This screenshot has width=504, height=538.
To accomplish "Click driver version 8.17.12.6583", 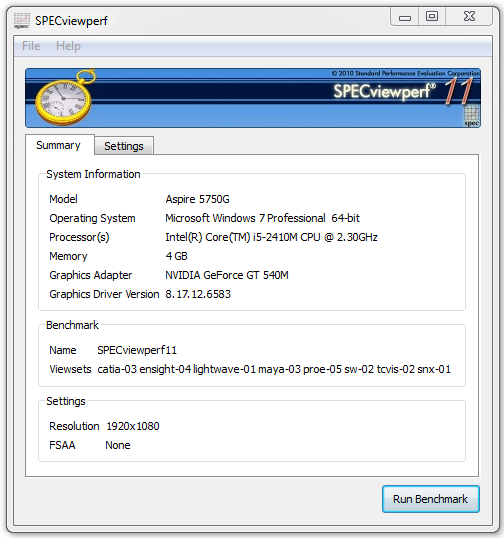I will click(x=198, y=294).
